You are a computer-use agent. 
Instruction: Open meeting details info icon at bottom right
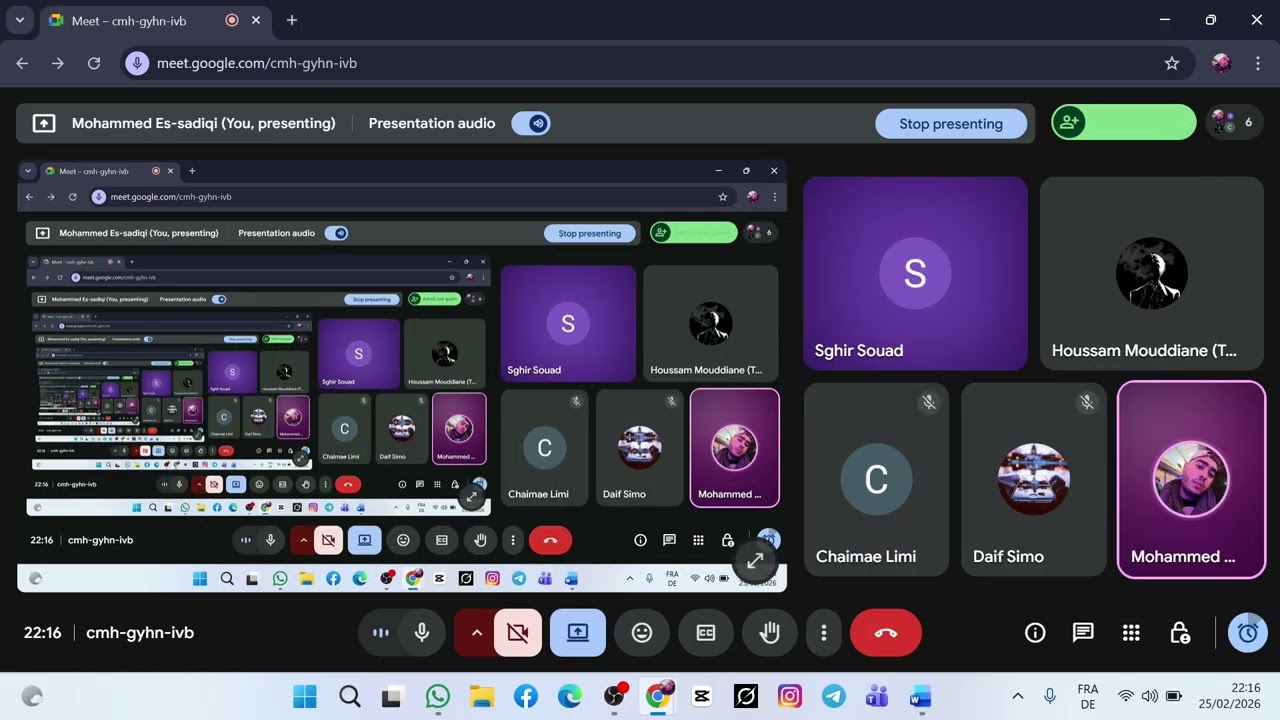(1035, 633)
